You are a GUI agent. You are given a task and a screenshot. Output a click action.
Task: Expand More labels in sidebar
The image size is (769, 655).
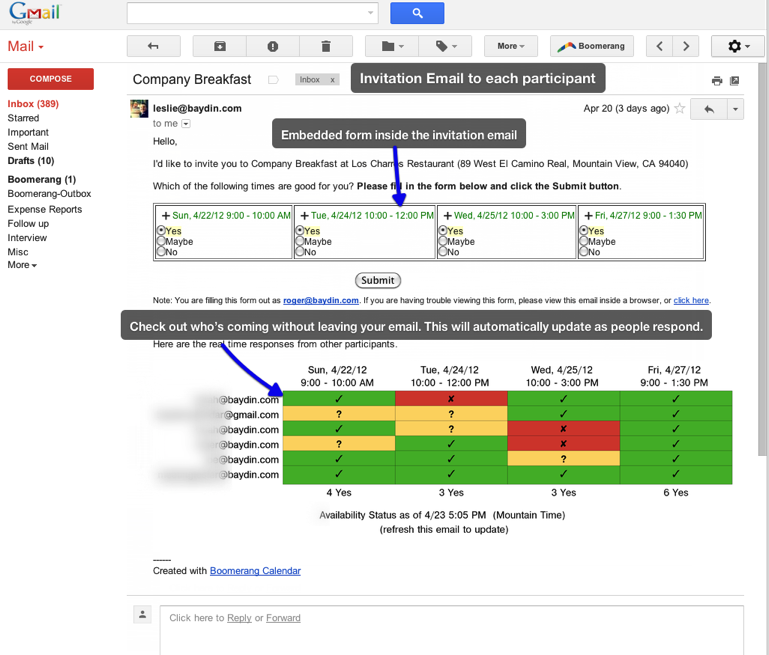pos(22,265)
